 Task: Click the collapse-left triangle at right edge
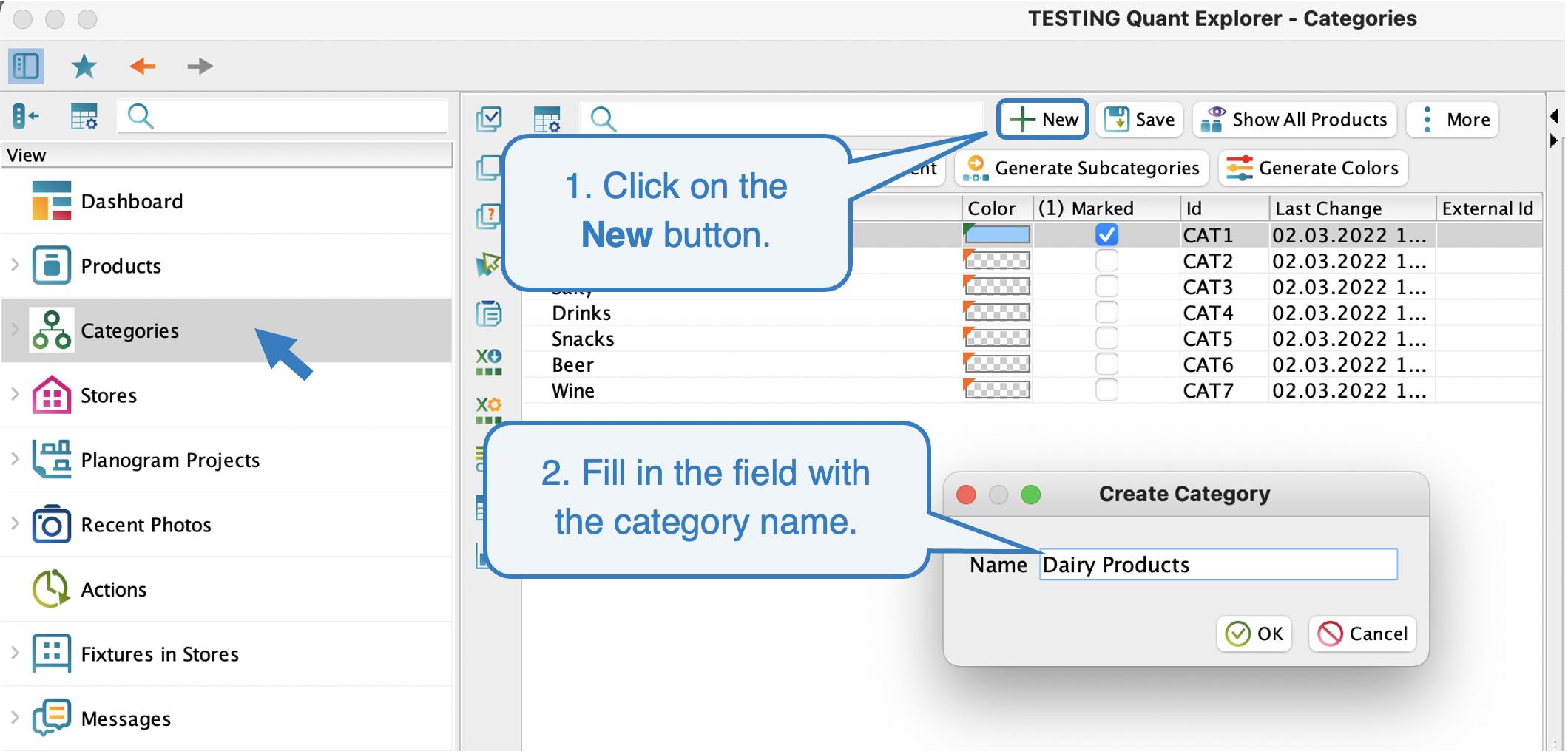(1554, 116)
